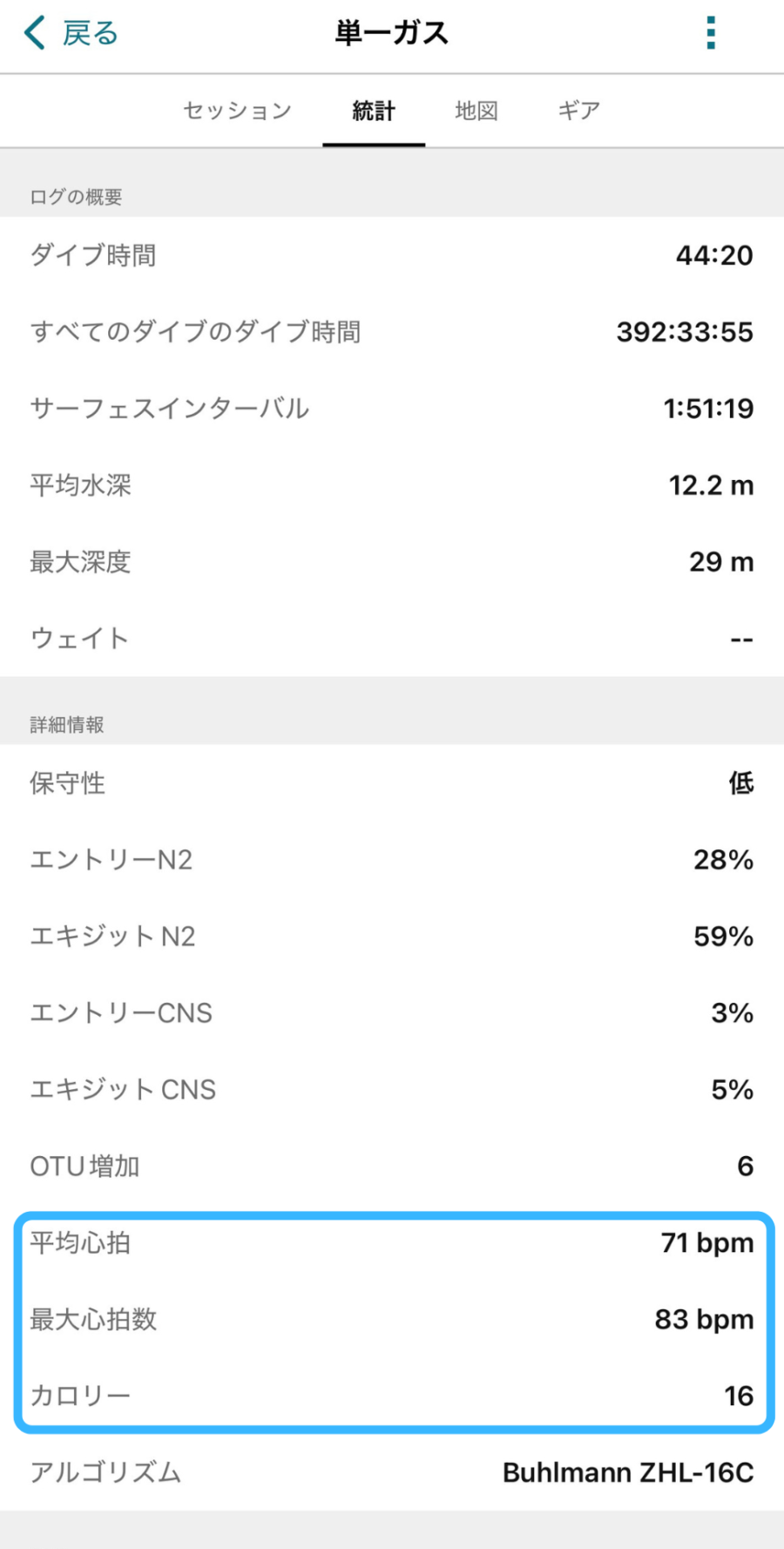Select the OTU増加 row

[392, 1167]
